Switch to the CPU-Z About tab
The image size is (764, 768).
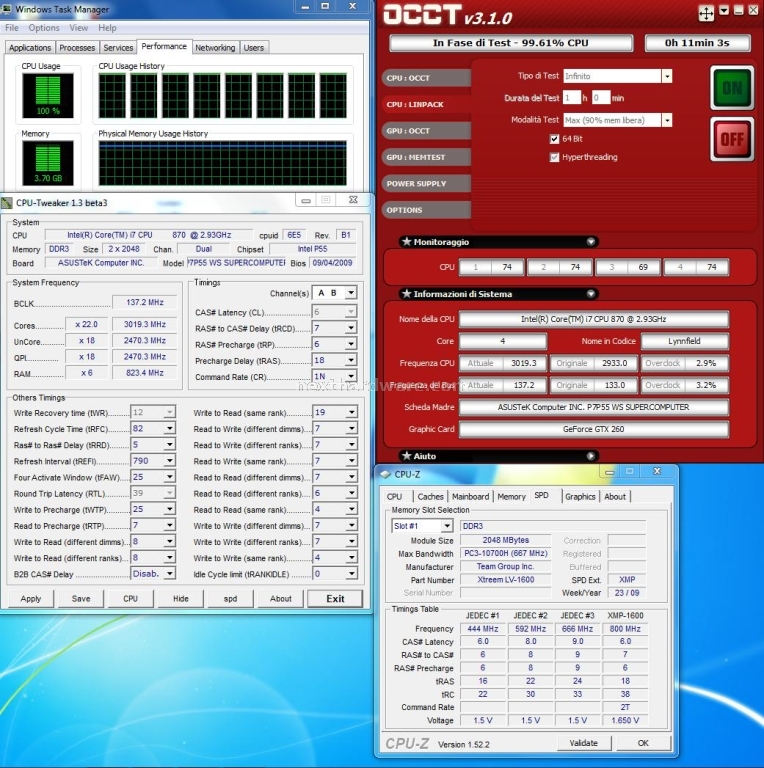(x=615, y=497)
